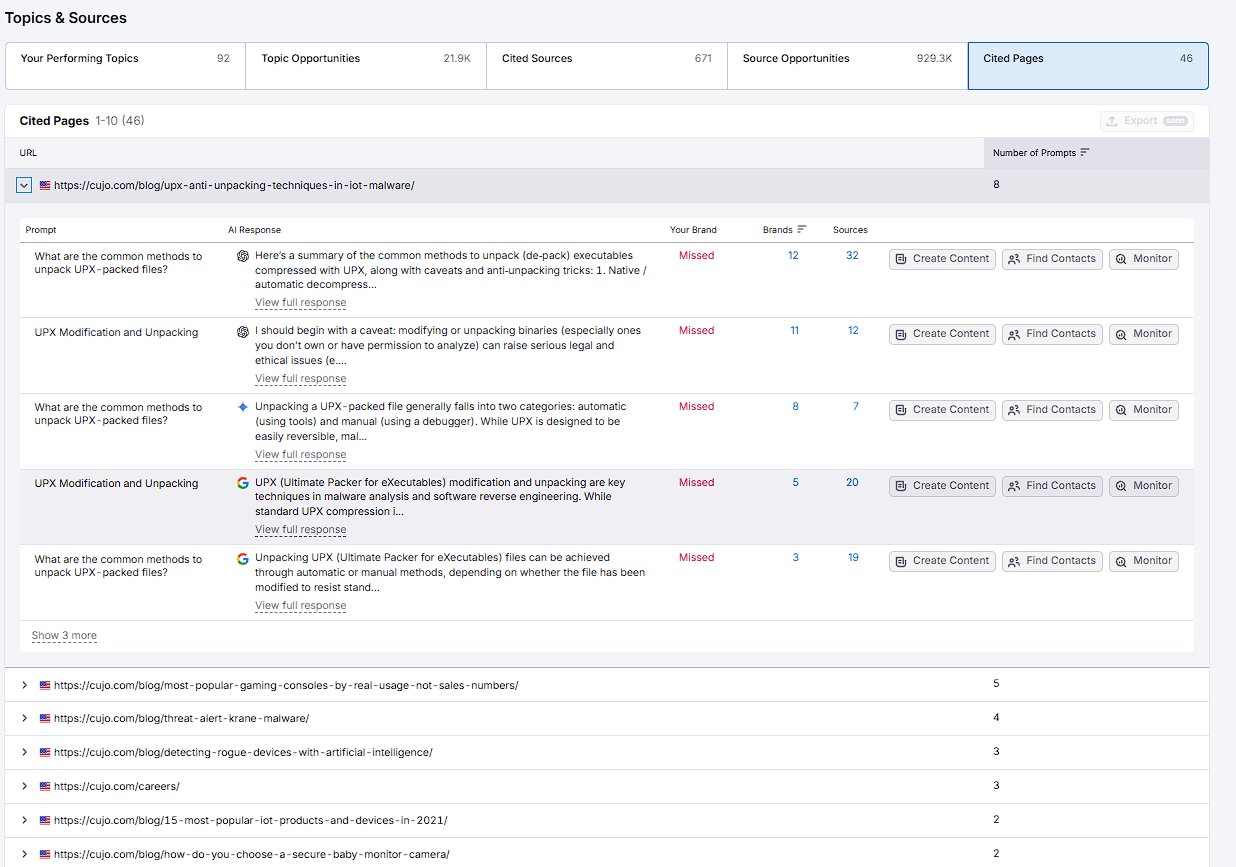Screen dimensions: 1236x867
Task: Switch to the Your Performing Topics tab
Action: click(125, 66)
